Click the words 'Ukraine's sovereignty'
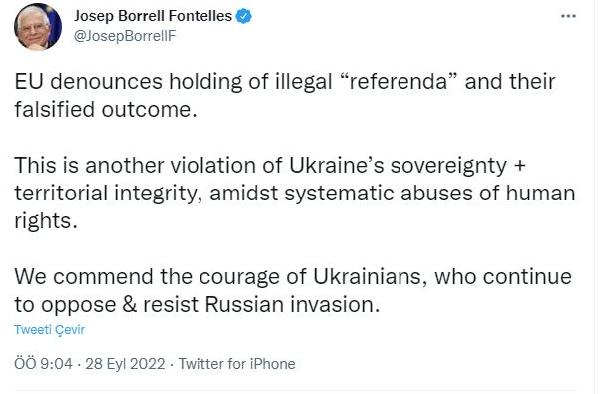 398,166
